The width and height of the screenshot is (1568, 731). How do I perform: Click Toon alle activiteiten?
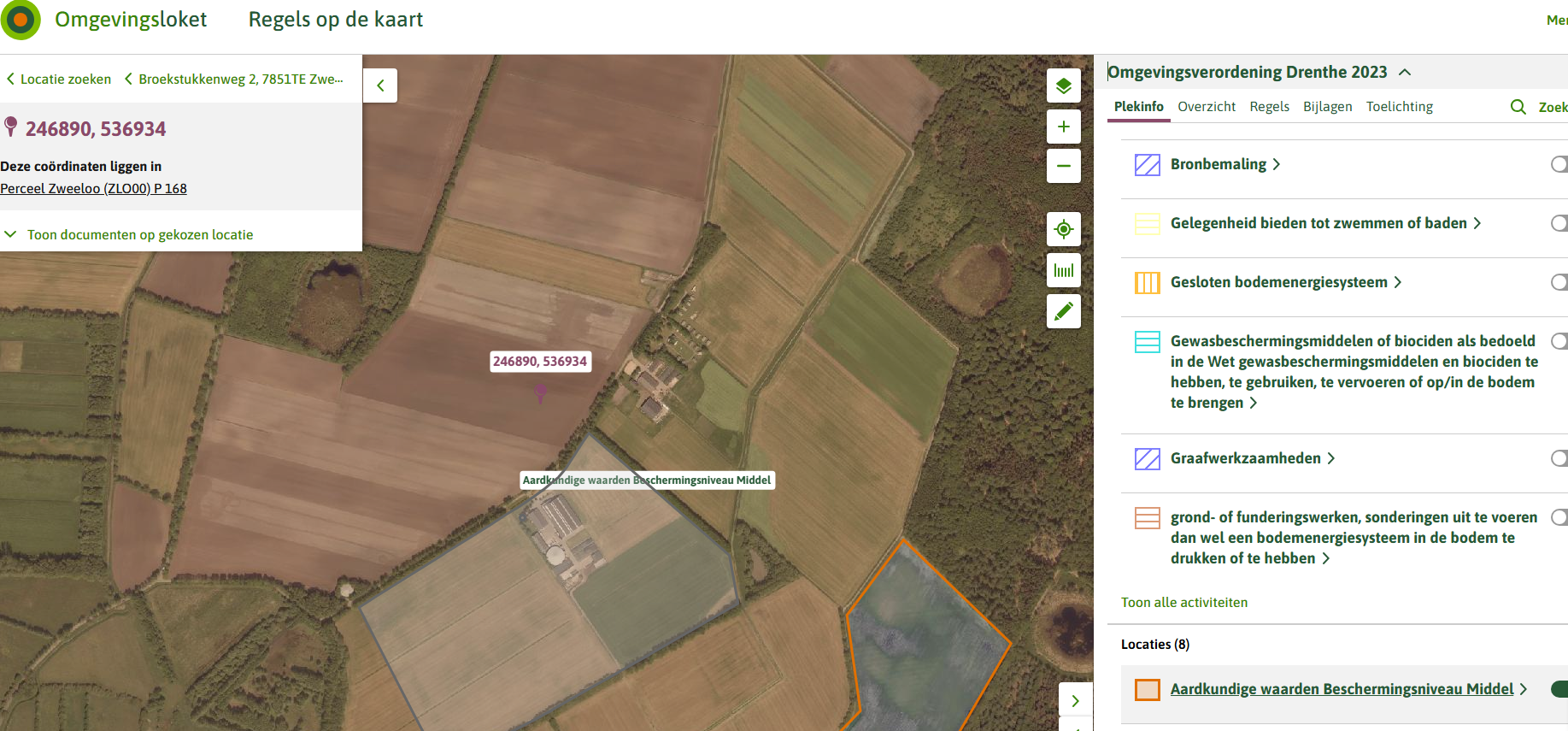(x=1184, y=603)
